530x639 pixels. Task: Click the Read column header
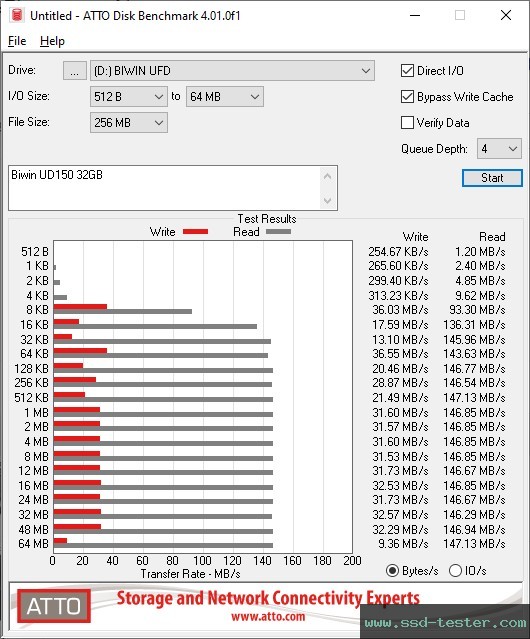(492, 237)
